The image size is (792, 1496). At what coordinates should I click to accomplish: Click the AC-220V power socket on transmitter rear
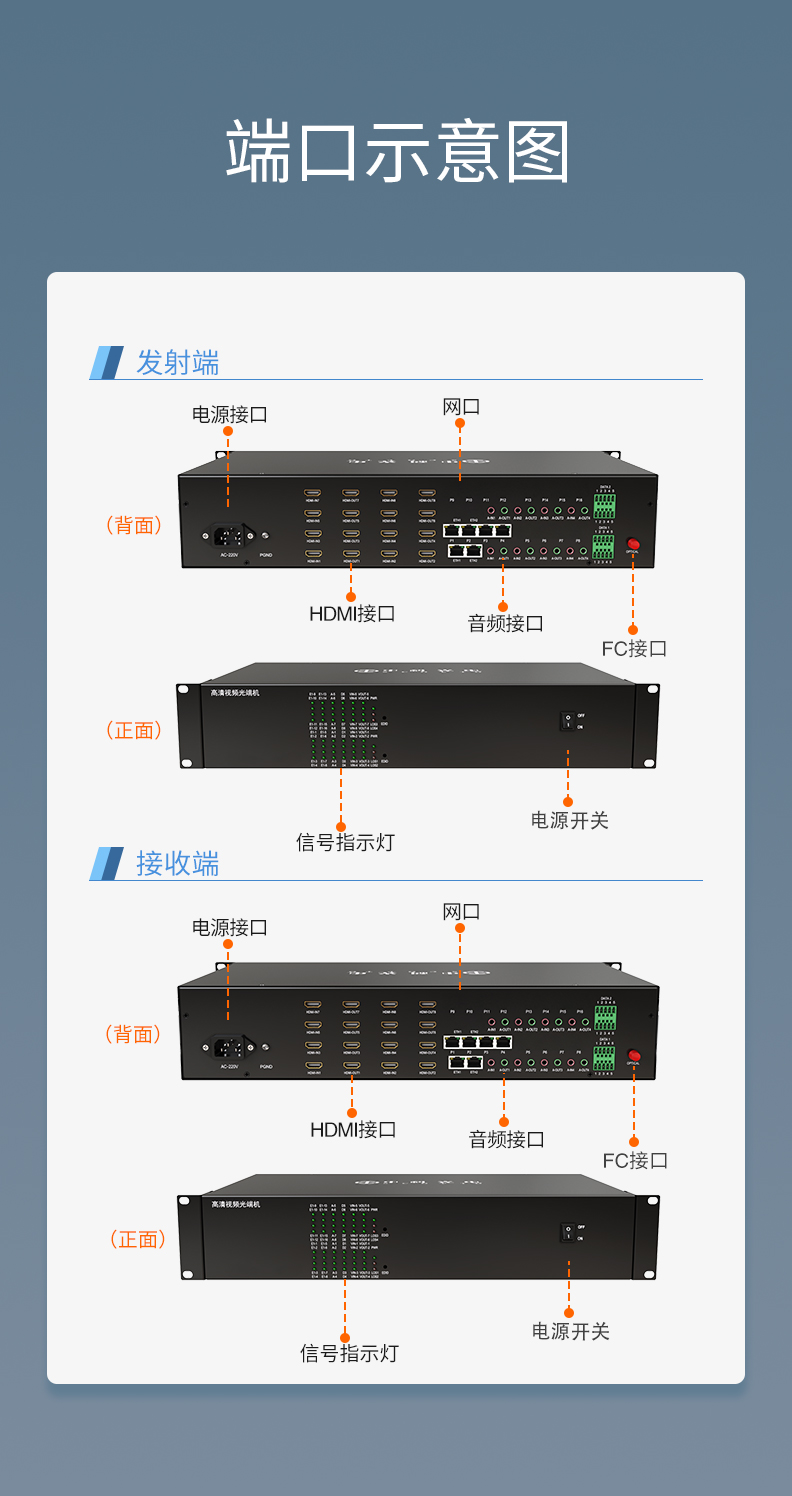point(231,536)
